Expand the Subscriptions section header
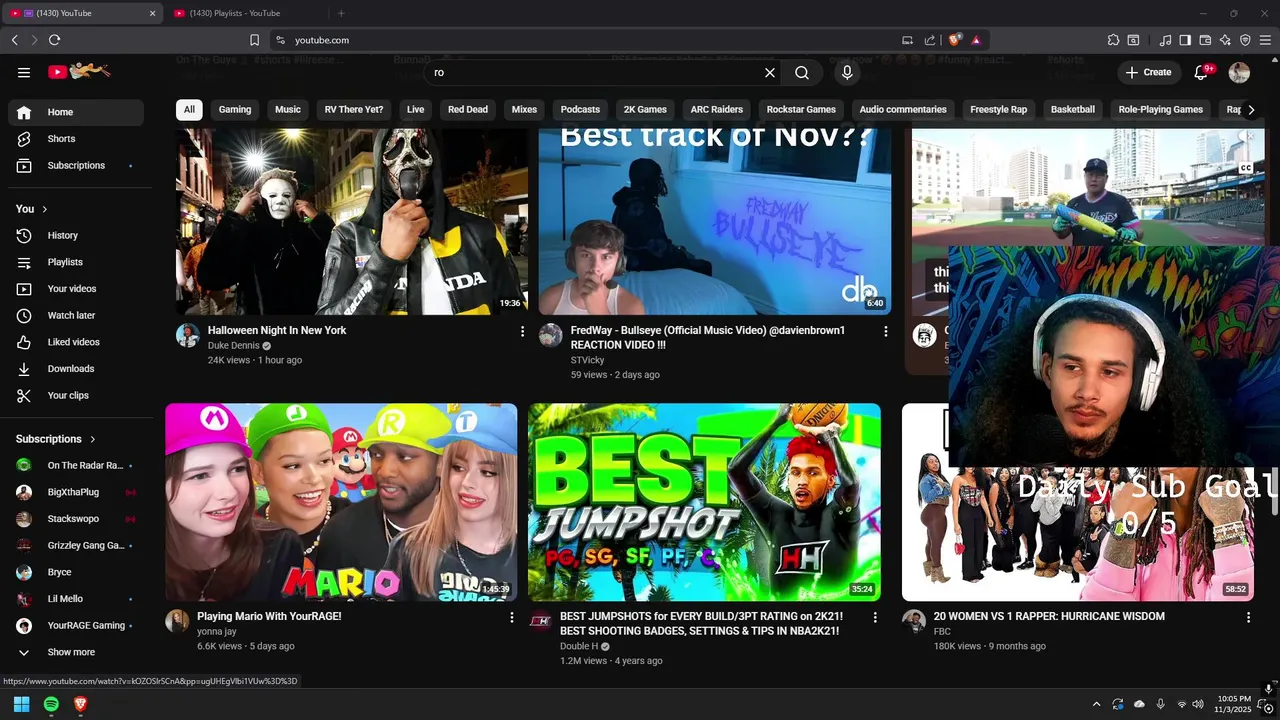This screenshot has width=1280, height=720. click(x=56, y=439)
